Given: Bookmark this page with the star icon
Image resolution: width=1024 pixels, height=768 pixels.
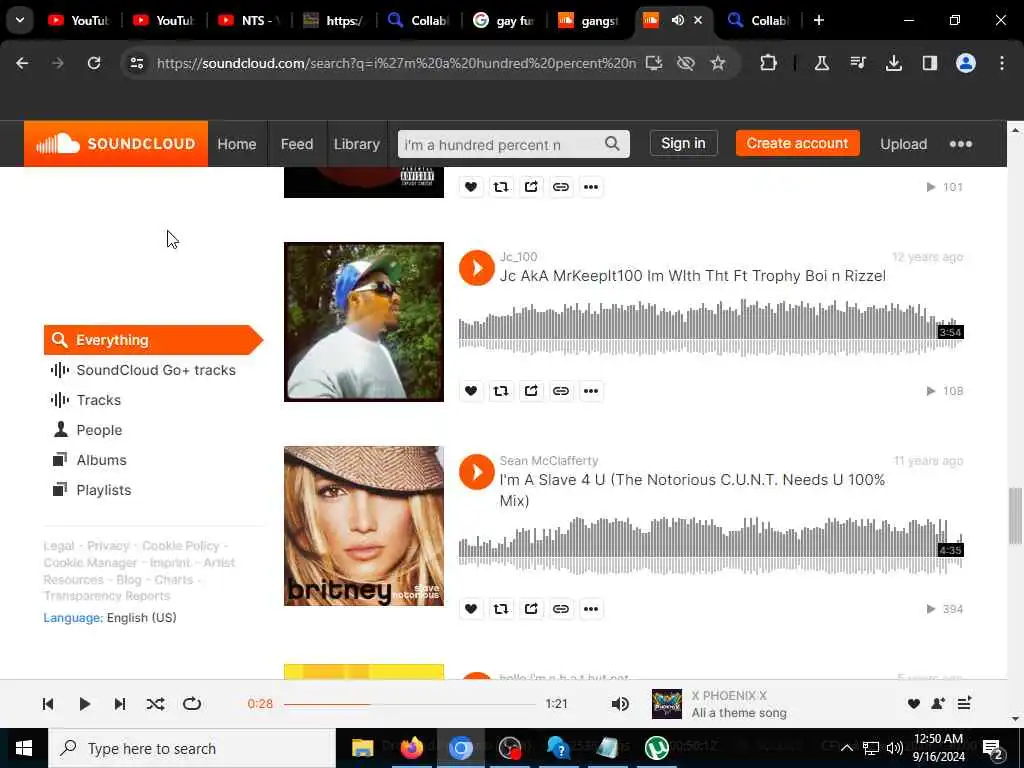Looking at the screenshot, I should (x=718, y=63).
